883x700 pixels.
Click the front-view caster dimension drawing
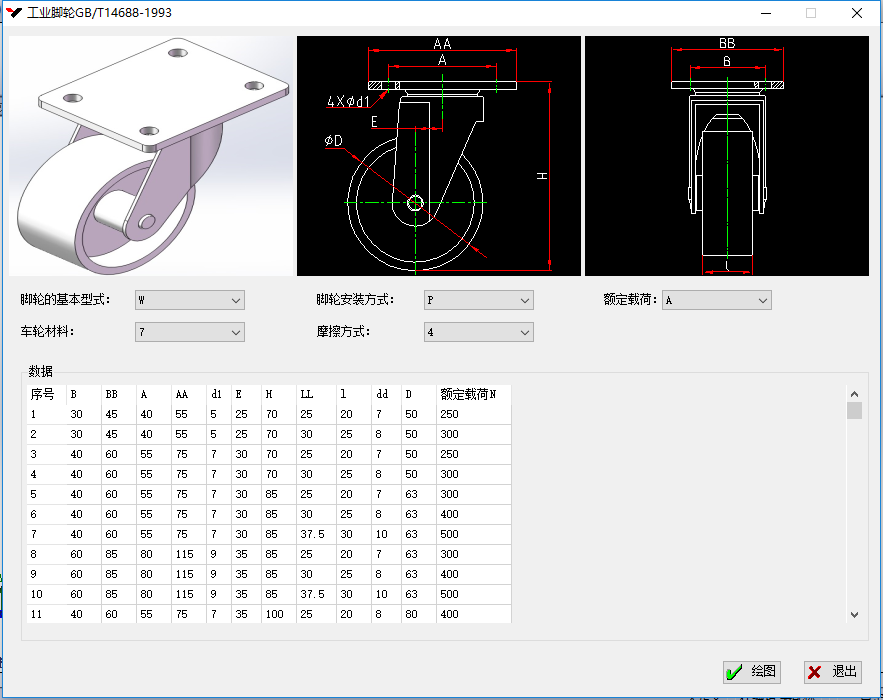coord(726,156)
